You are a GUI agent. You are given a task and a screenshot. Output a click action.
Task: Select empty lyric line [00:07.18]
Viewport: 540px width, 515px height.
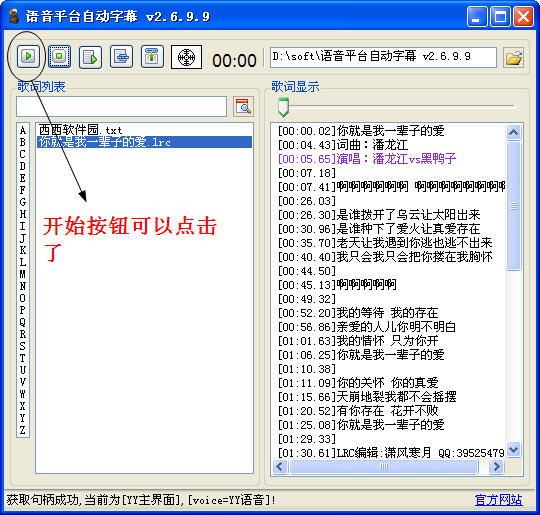point(307,173)
